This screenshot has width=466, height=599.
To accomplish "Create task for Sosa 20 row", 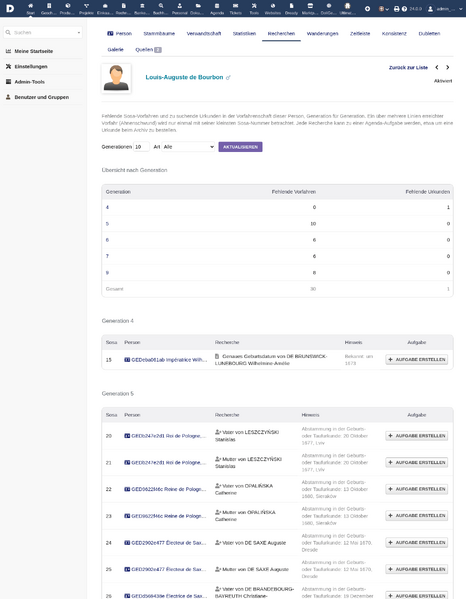I will pos(417,435).
